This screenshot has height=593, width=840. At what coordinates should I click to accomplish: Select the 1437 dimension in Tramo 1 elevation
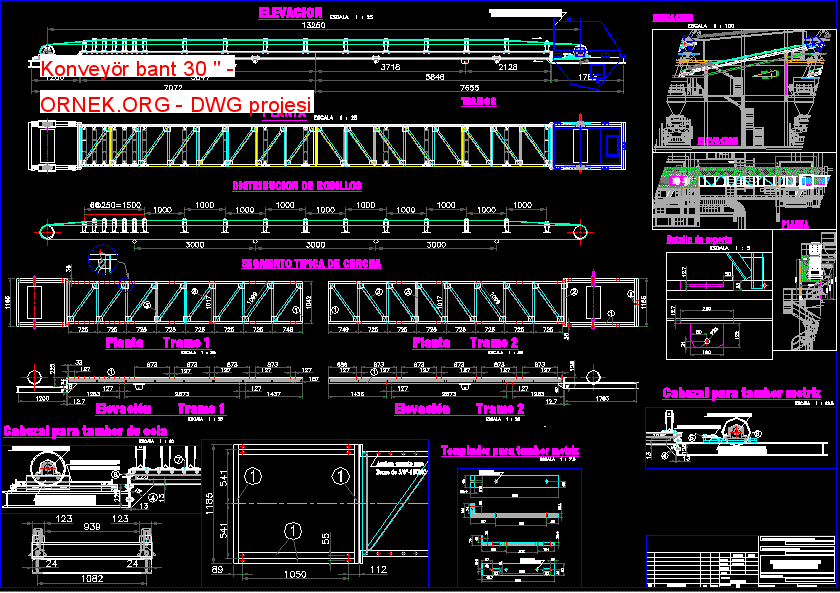[x=273, y=394]
